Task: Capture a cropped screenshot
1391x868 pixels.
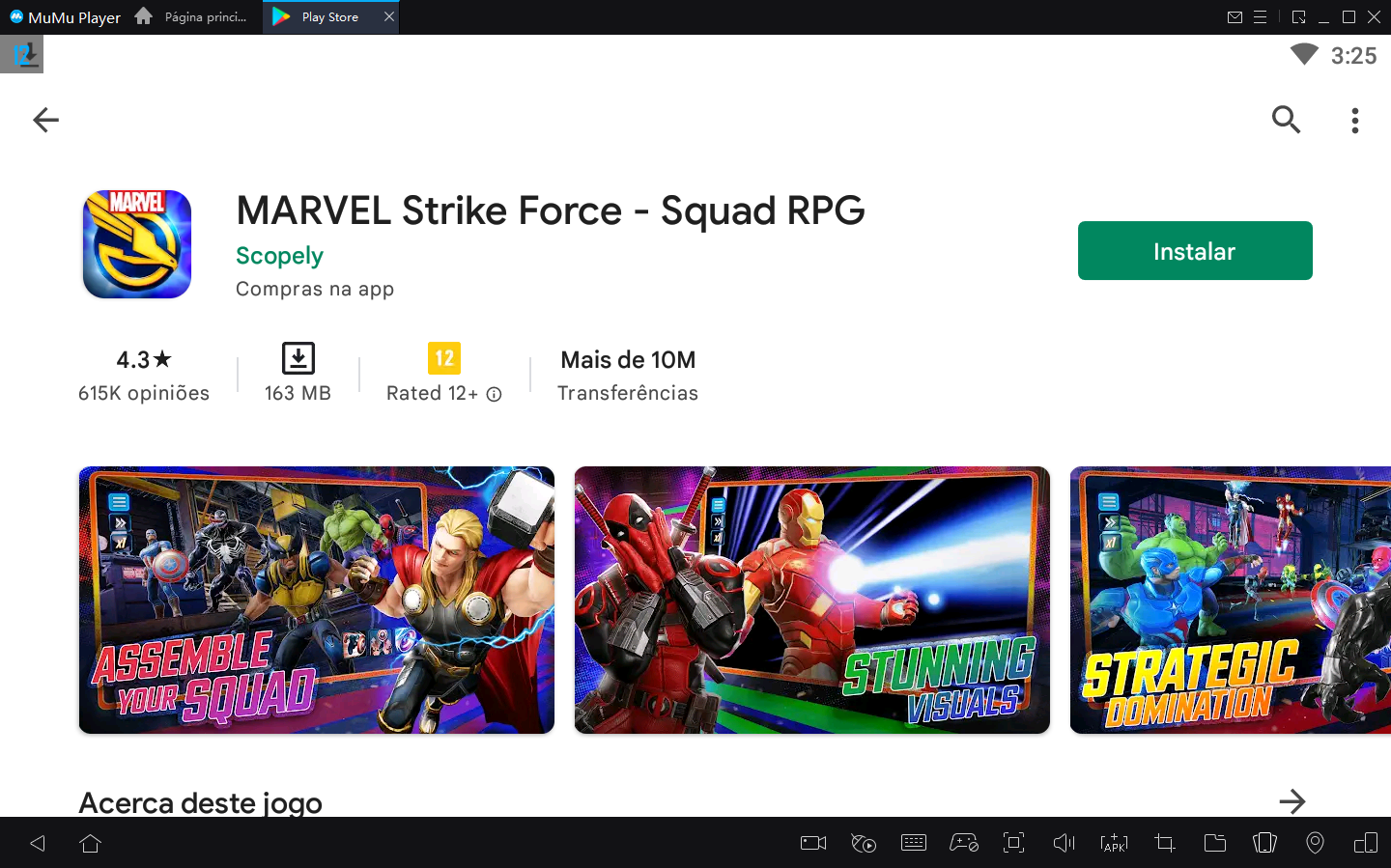Action: tap(1164, 842)
